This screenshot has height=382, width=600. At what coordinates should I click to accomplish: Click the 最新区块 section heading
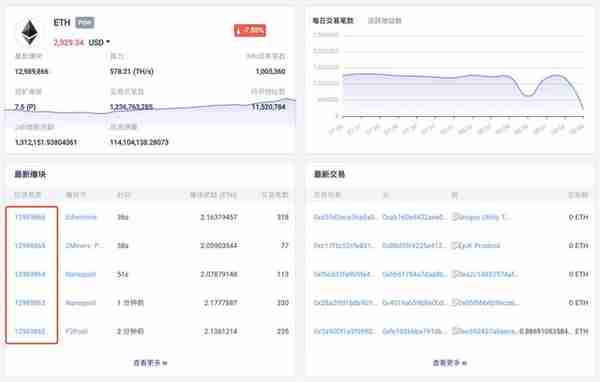[30, 174]
